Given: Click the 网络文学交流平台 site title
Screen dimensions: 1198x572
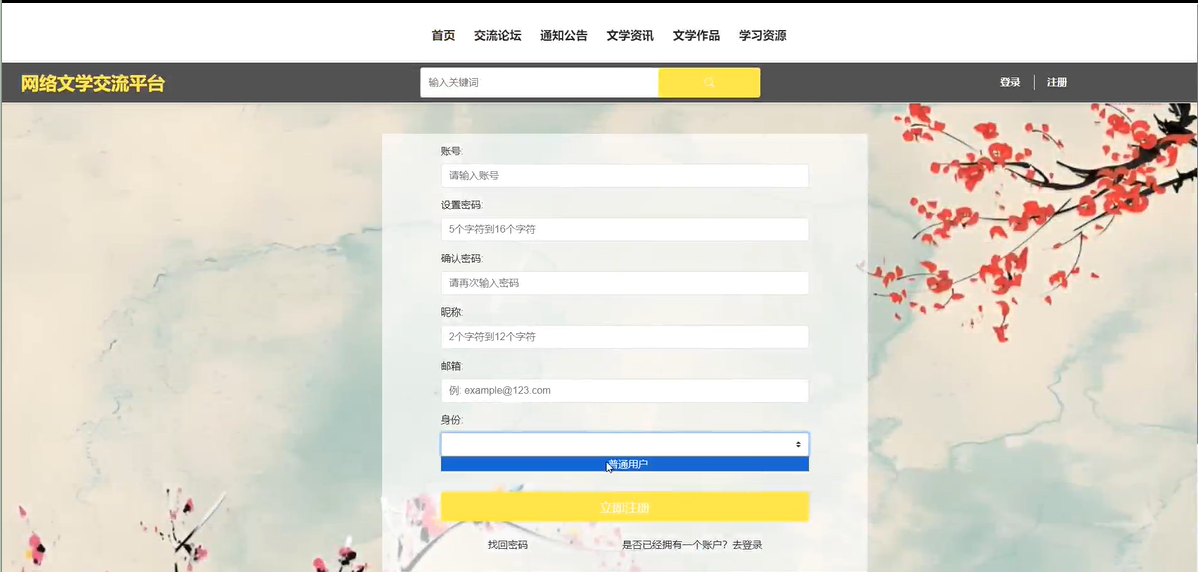Looking at the screenshot, I should [92, 83].
